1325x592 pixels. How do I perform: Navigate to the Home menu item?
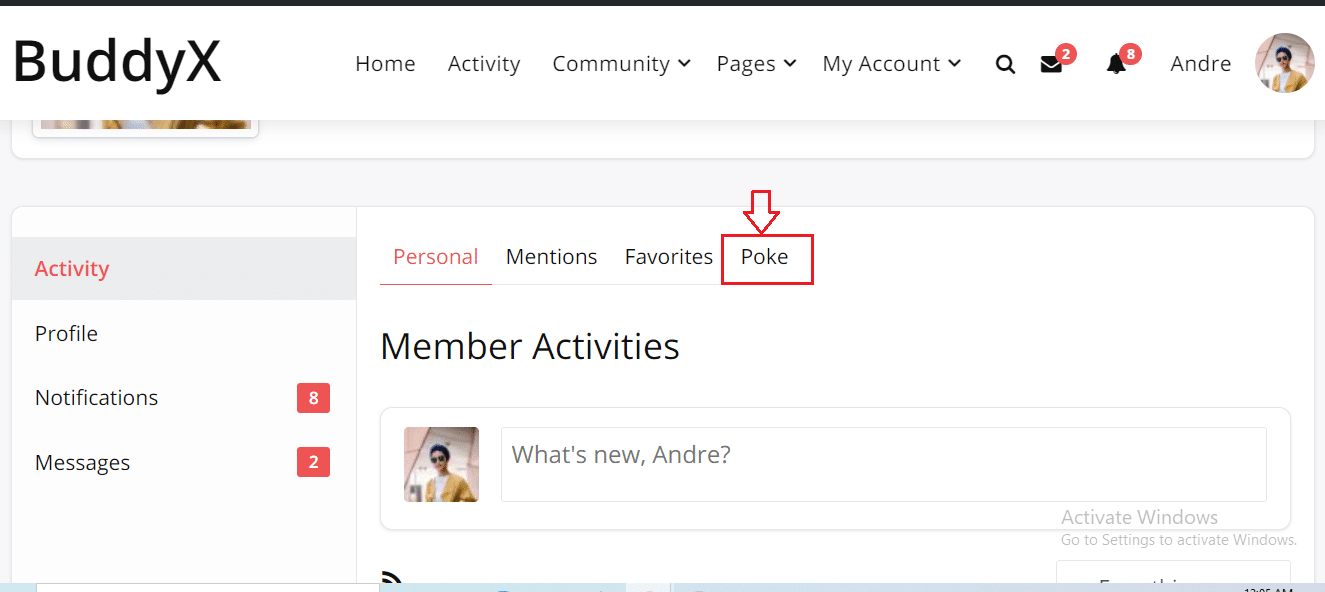(385, 63)
